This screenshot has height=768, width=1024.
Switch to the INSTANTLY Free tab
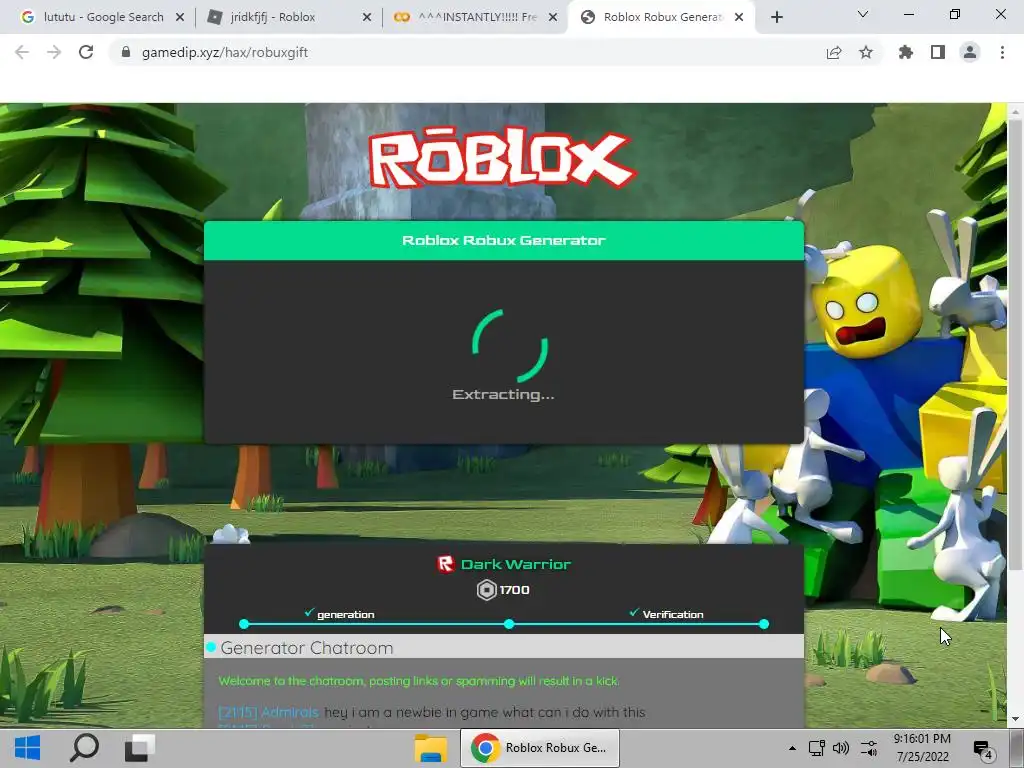476,17
